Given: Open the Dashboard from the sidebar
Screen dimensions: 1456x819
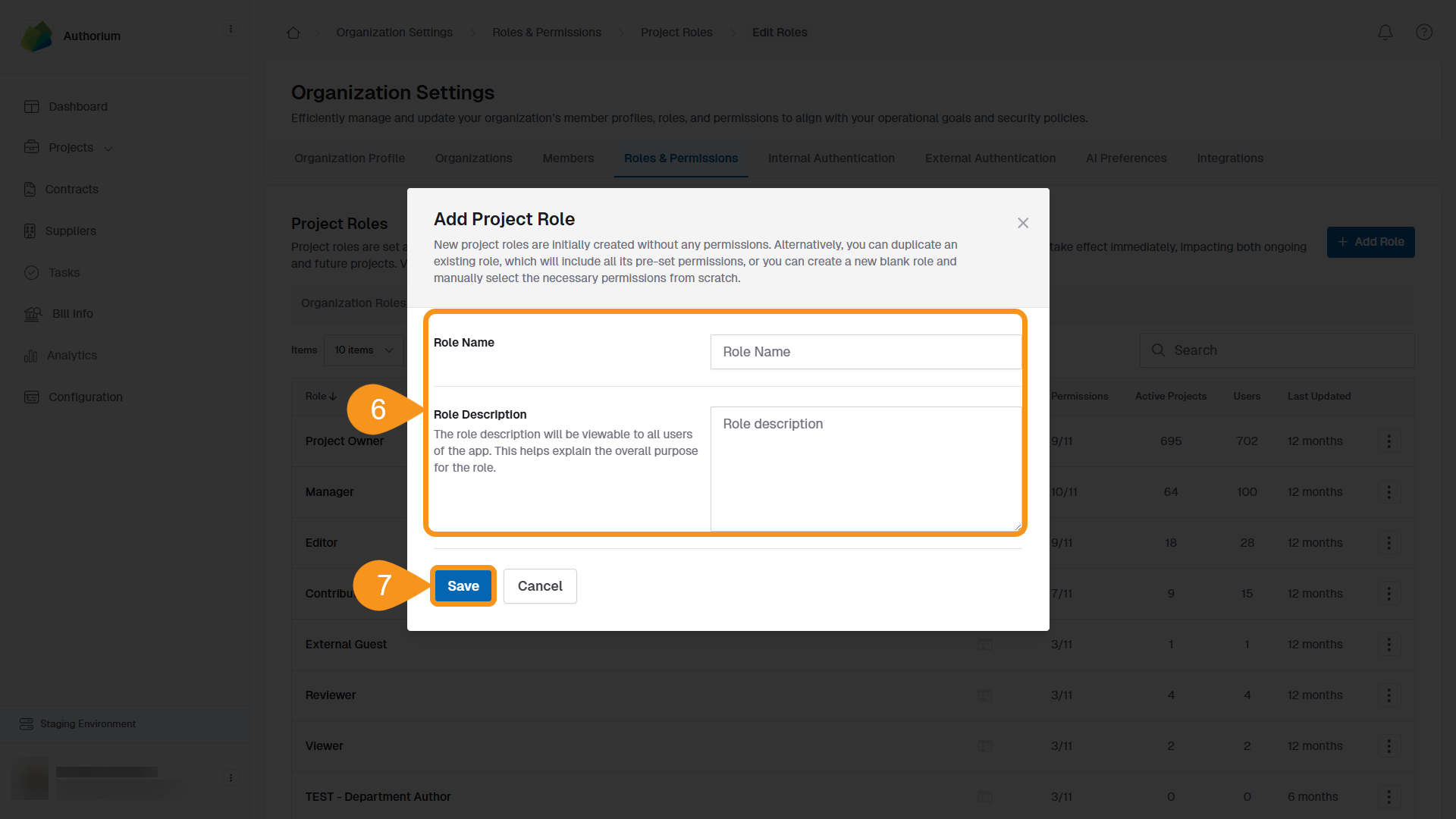Looking at the screenshot, I should (x=77, y=106).
